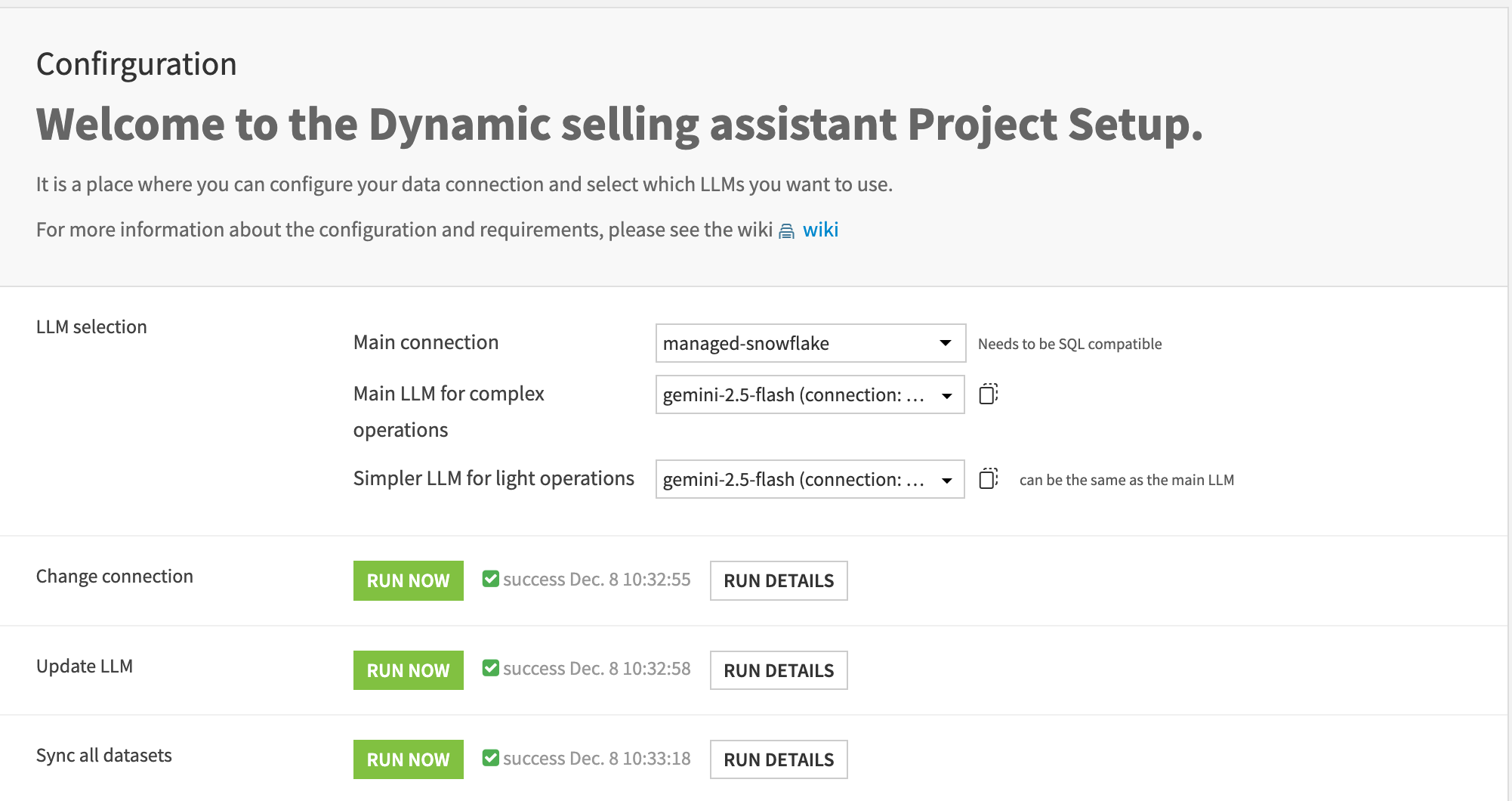This screenshot has width=1512, height=801.
Task: Copy the Simpler LLM selection value
Action: click(988, 479)
